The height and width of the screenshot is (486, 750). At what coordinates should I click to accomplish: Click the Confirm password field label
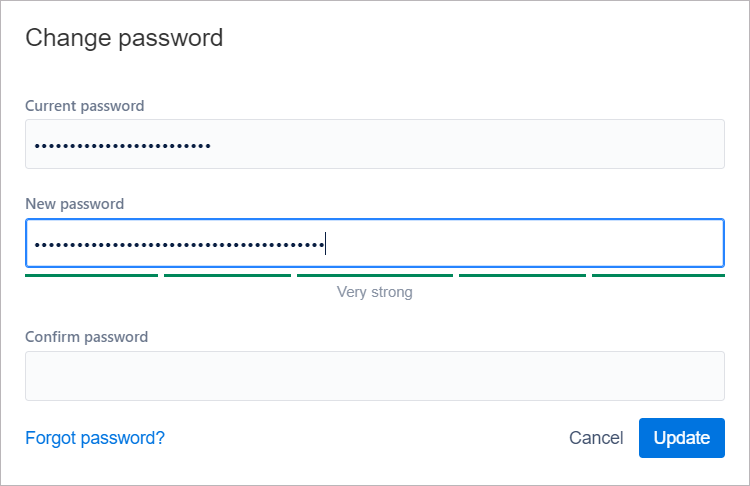[x=87, y=337]
